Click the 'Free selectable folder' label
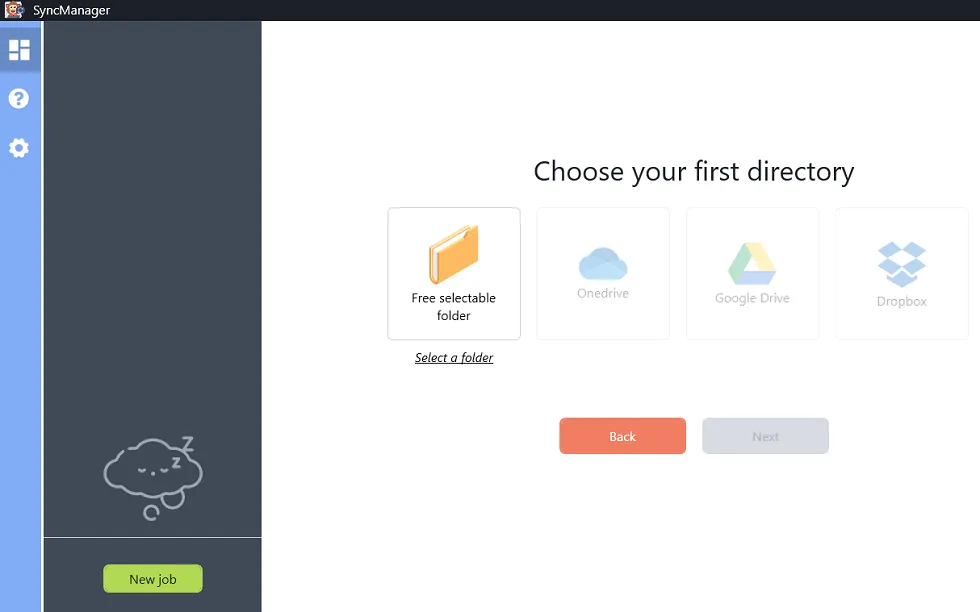Viewport: 980px width, 612px height. click(454, 307)
